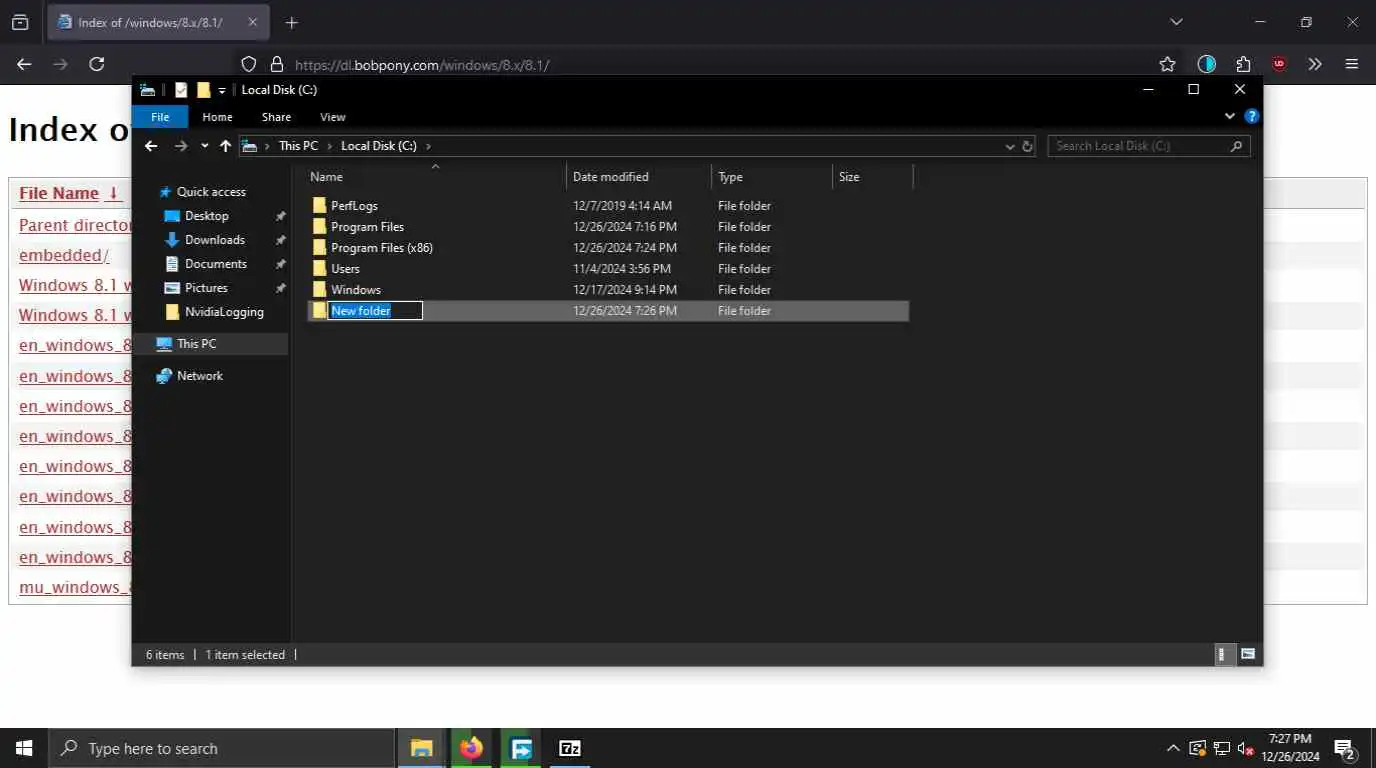
Task: Select the Windows folder
Action: point(356,290)
